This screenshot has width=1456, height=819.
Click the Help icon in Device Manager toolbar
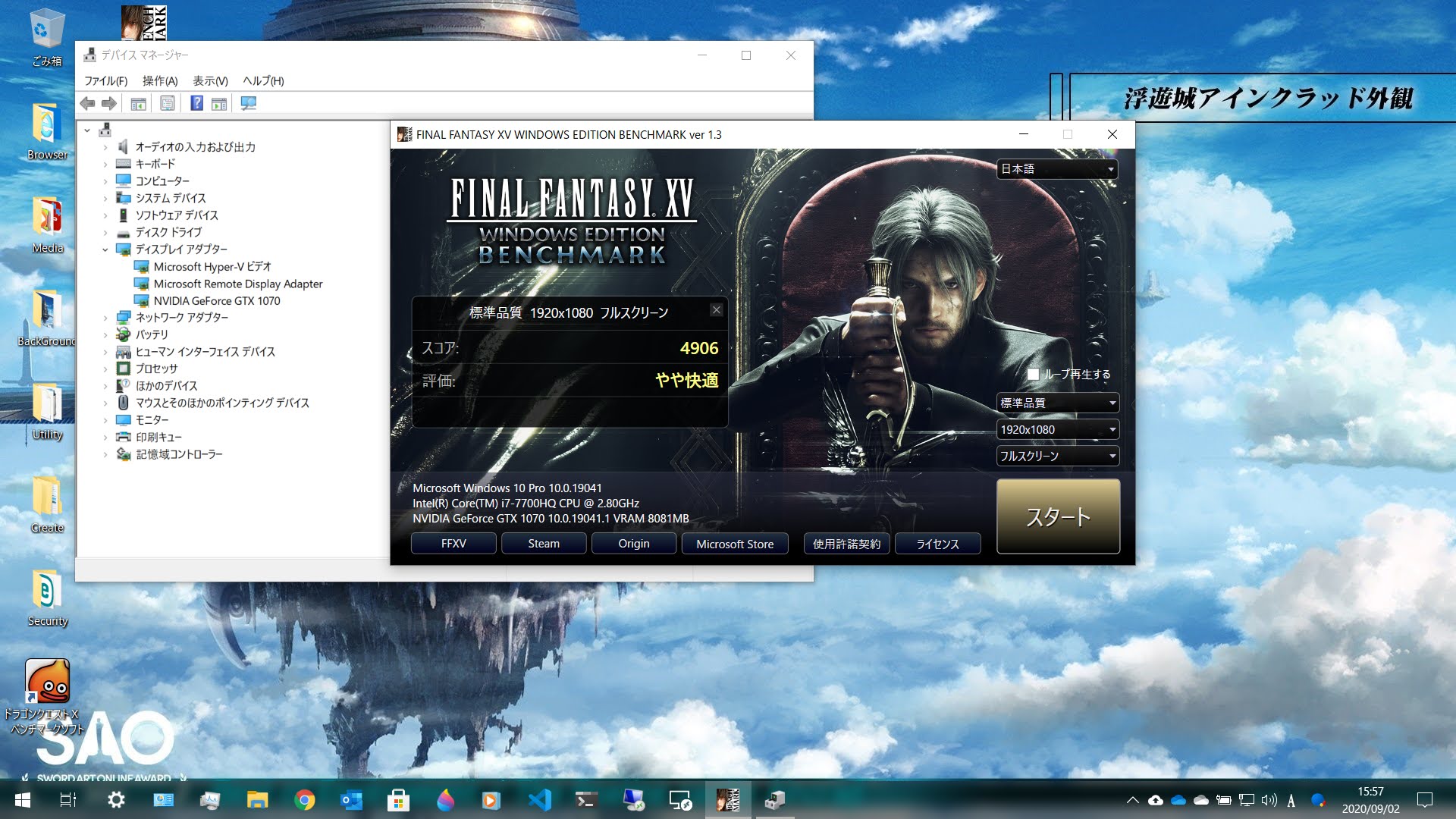[196, 103]
